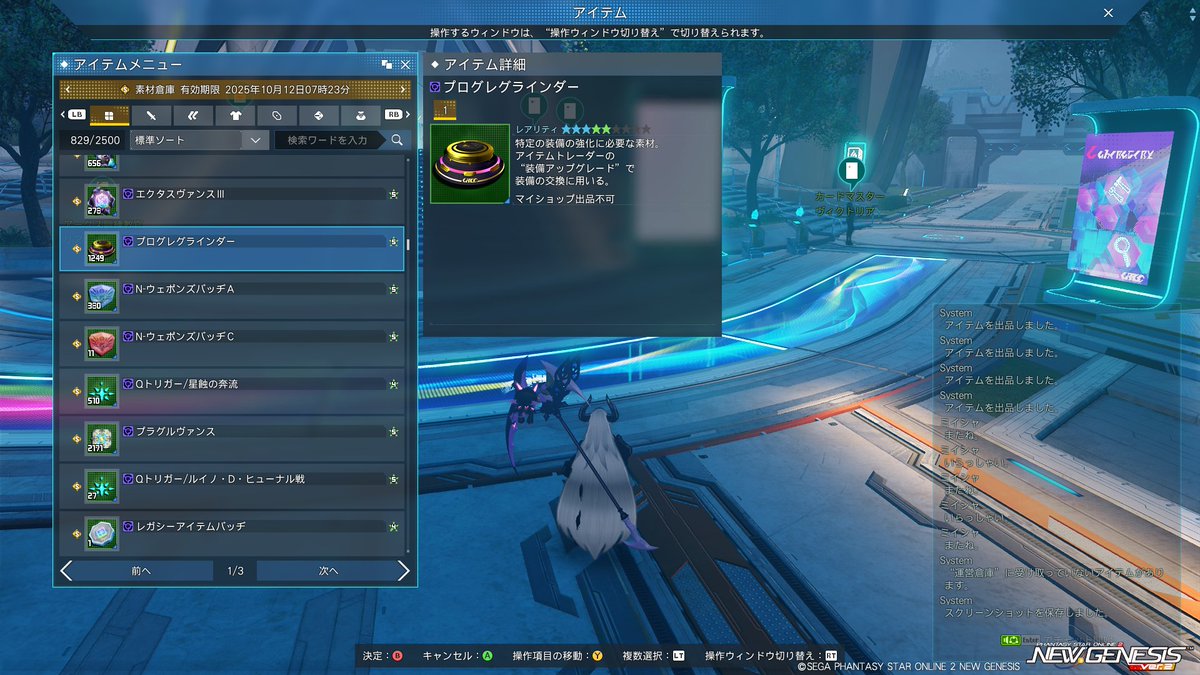
Task: Click the 次へ next page button
Action: pyautogui.click(x=328, y=571)
